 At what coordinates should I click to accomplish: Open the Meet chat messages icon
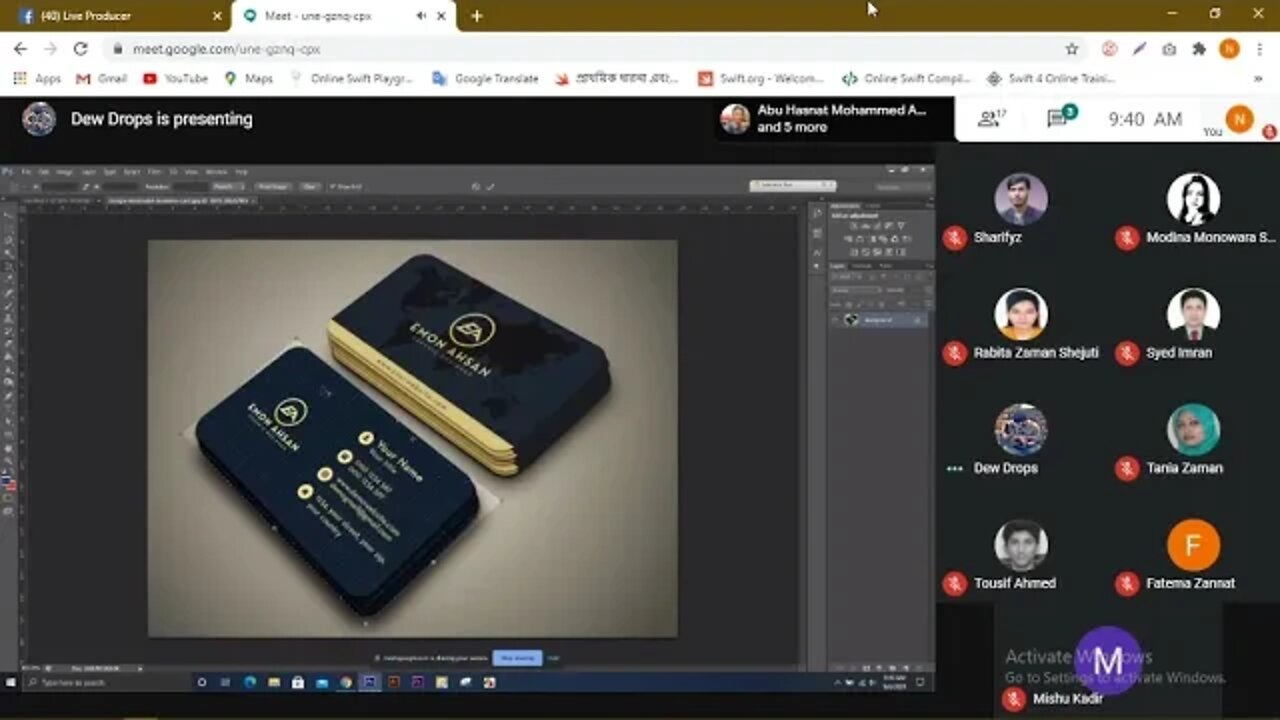click(x=1059, y=118)
